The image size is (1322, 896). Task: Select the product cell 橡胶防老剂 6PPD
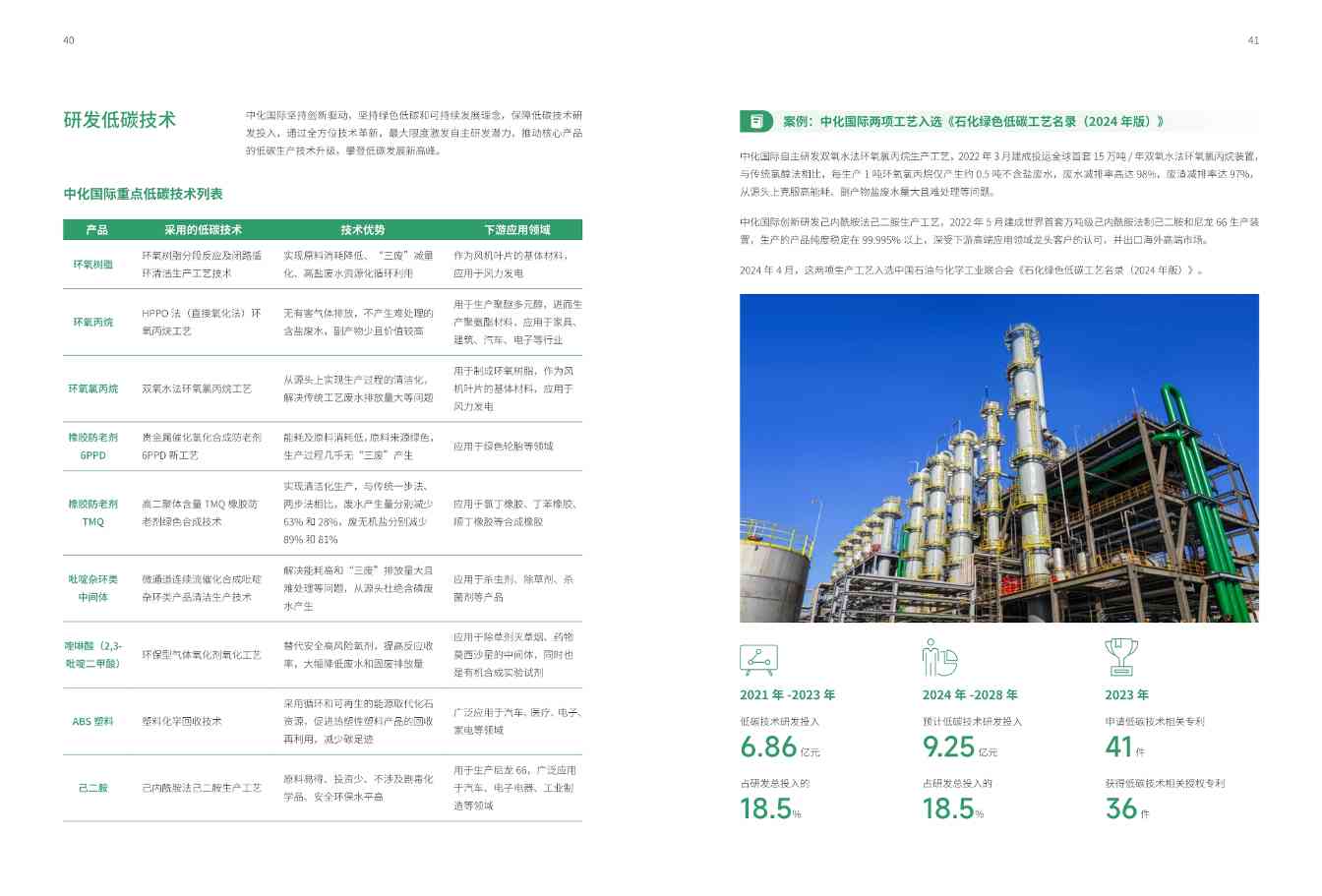(x=93, y=447)
